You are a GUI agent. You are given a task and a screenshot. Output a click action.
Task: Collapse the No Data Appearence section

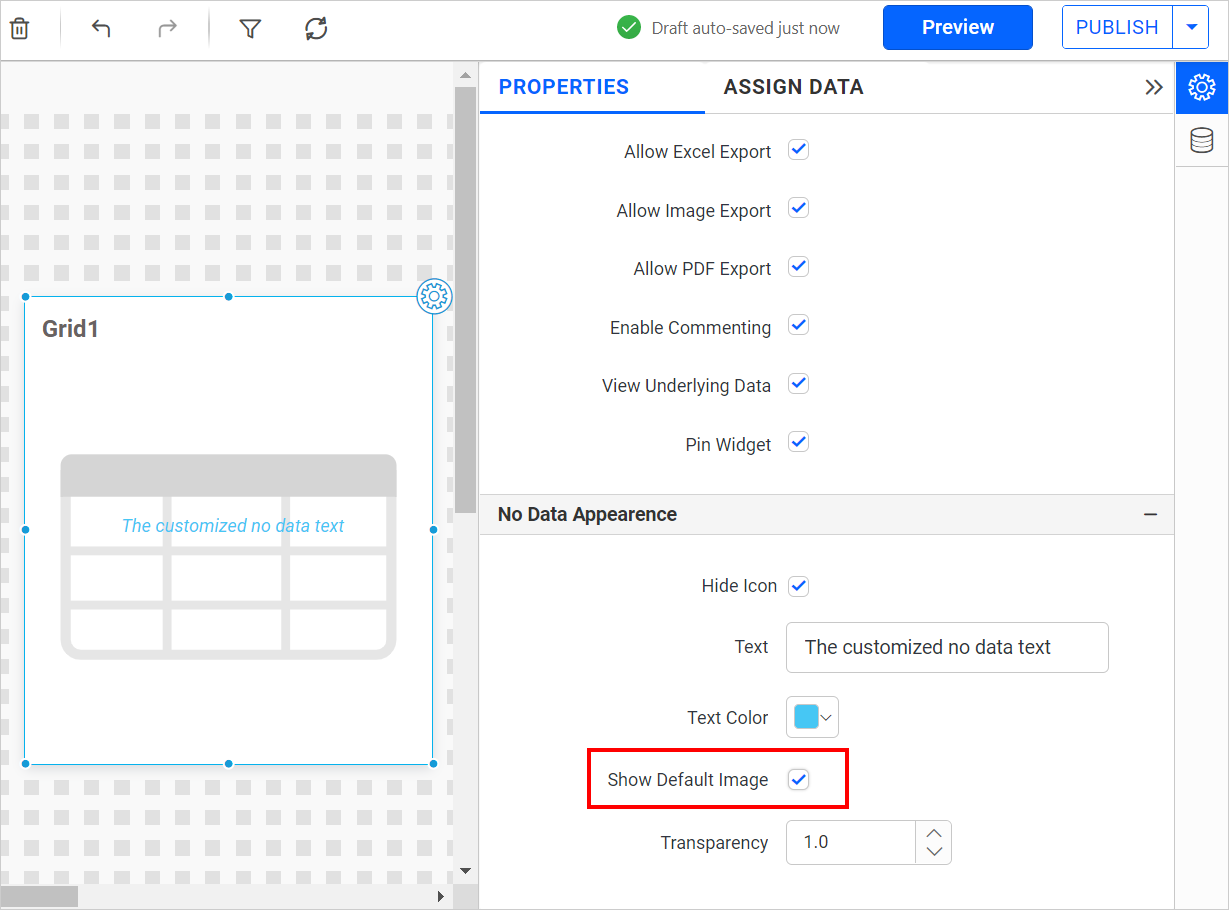point(1150,515)
